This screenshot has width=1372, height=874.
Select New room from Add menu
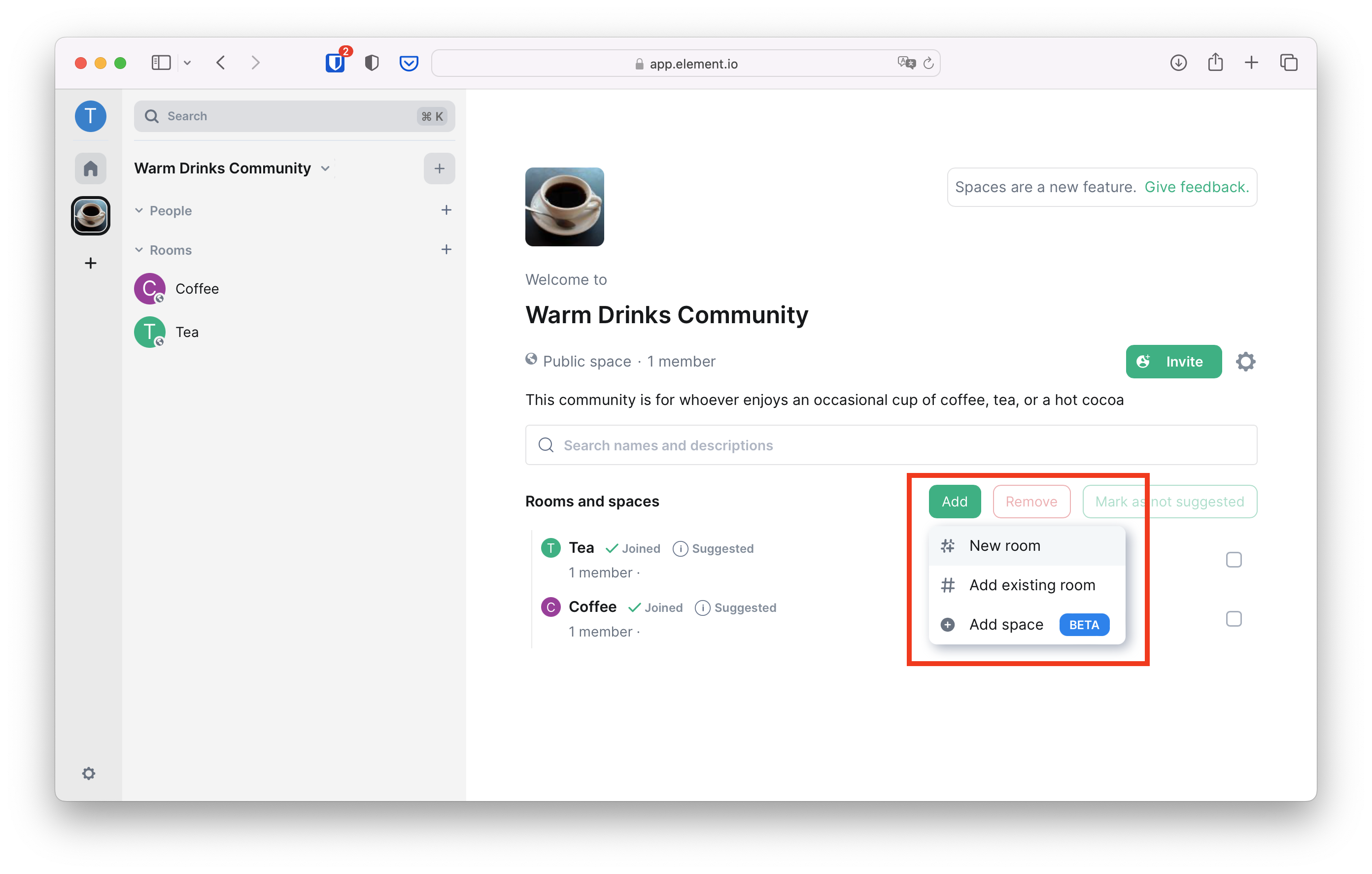coord(1004,546)
